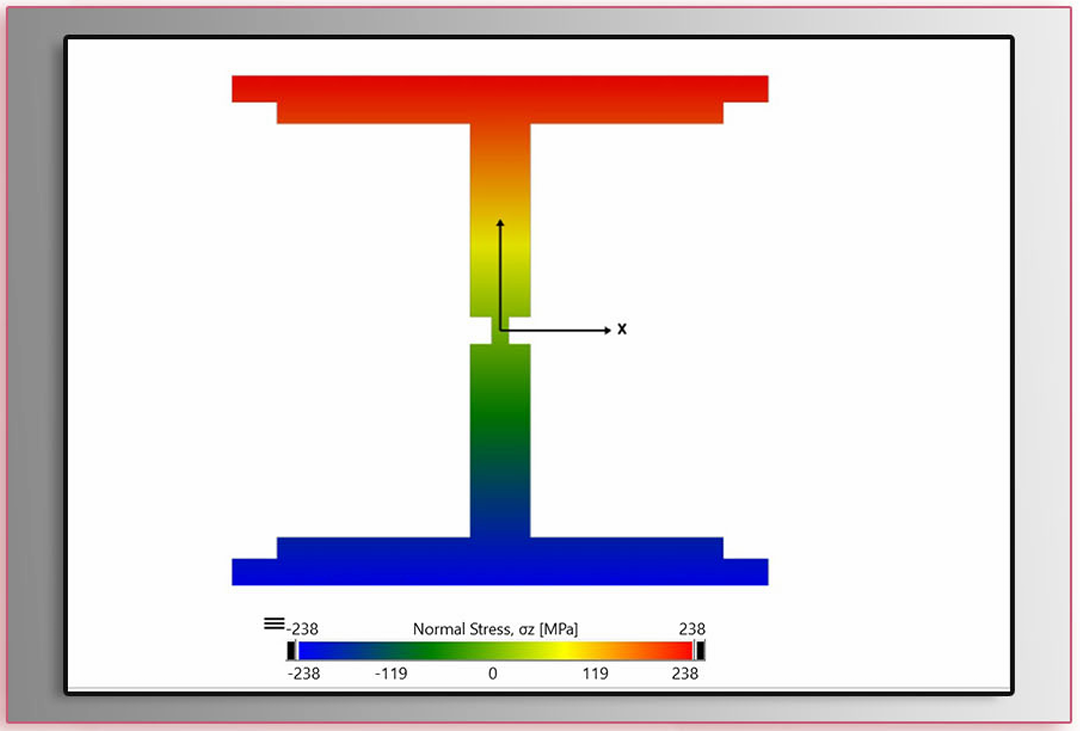Click the 119 tick label under the color bar

click(595, 673)
